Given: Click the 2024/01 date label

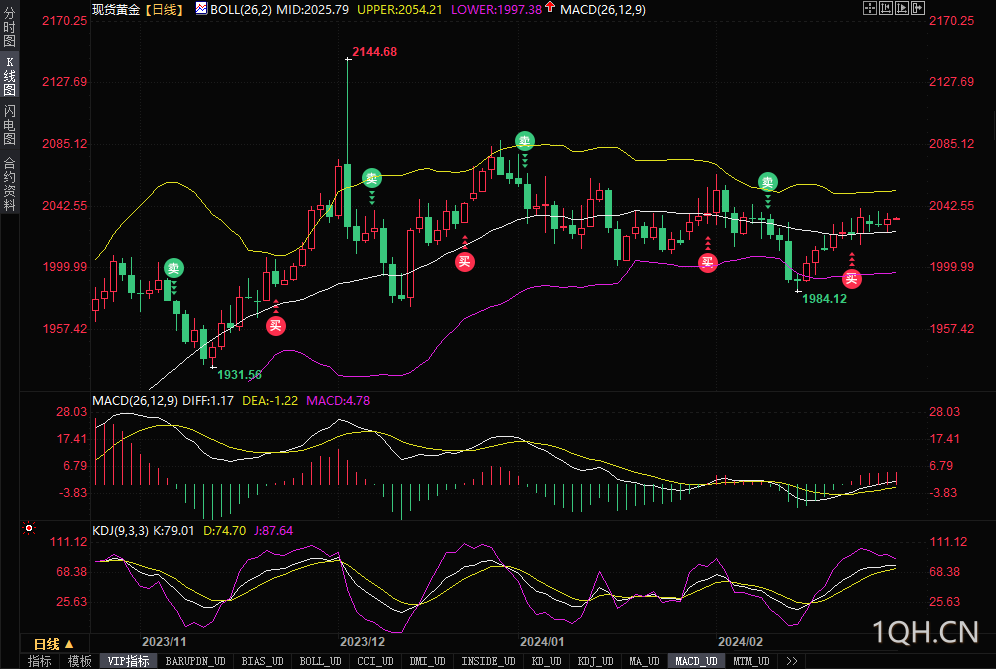Looking at the screenshot, I should pyautogui.click(x=542, y=642).
